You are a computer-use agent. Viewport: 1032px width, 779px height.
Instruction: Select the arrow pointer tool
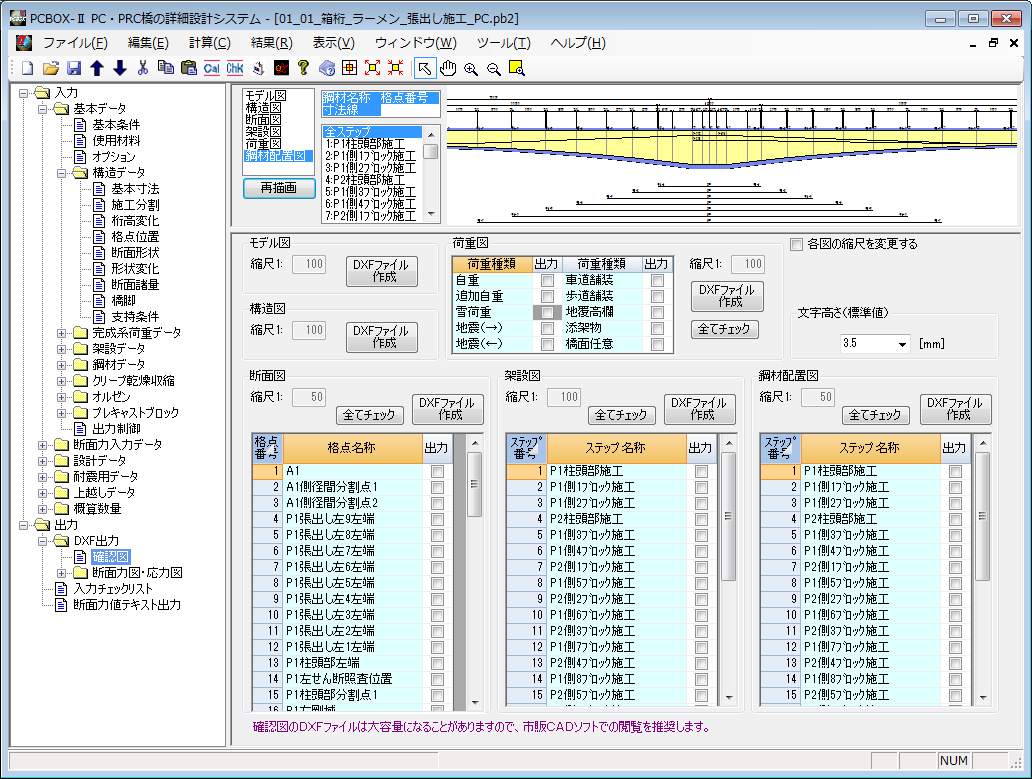[425, 68]
